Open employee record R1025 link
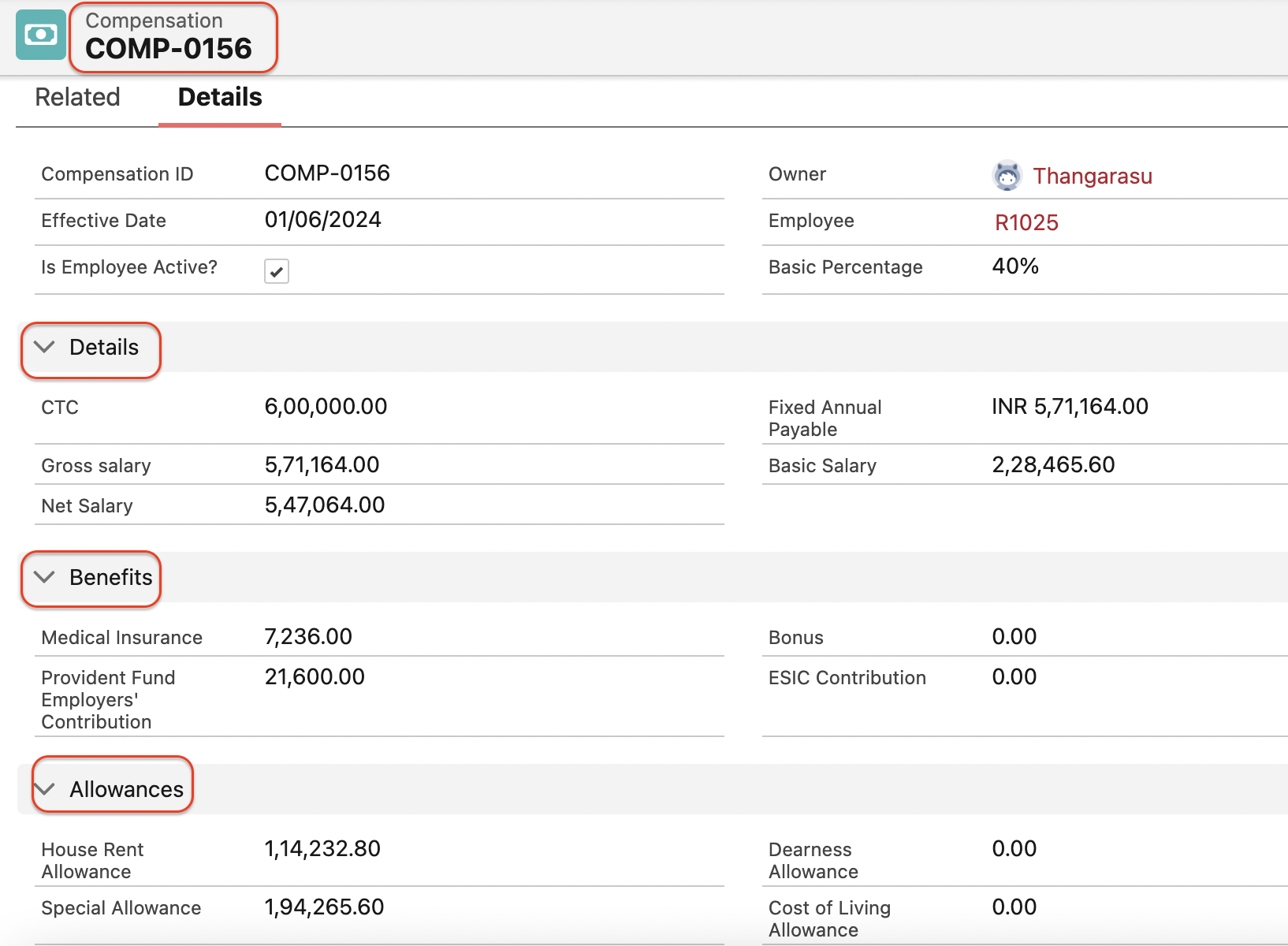The height and width of the screenshot is (946, 1288). point(1026,223)
